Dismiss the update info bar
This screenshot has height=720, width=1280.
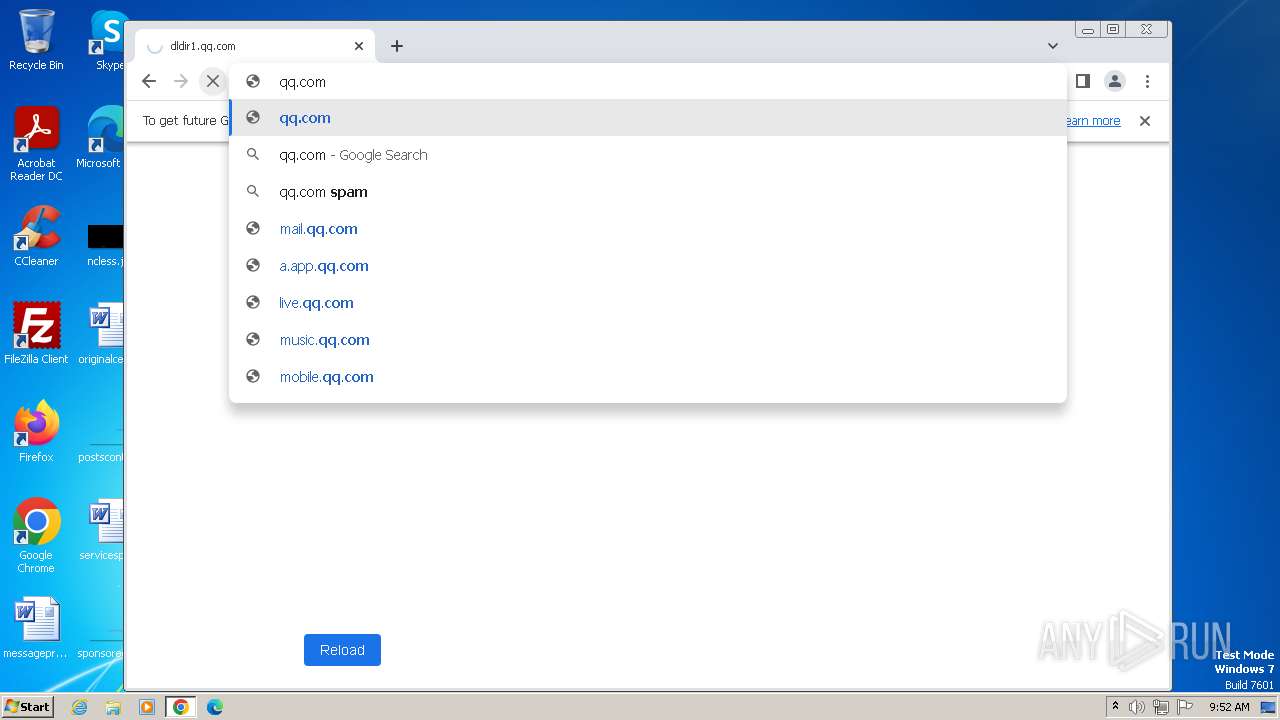click(x=1145, y=121)
